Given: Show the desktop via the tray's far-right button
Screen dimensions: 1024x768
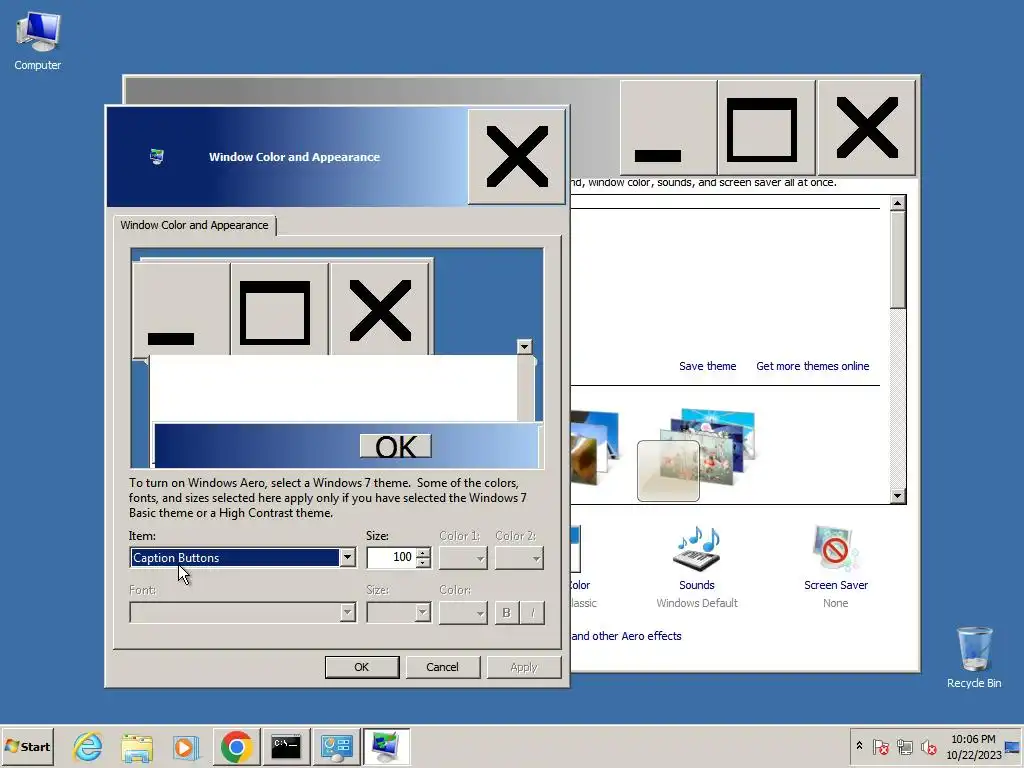Looking at the screenshot, I should [x=1013, y=746].
